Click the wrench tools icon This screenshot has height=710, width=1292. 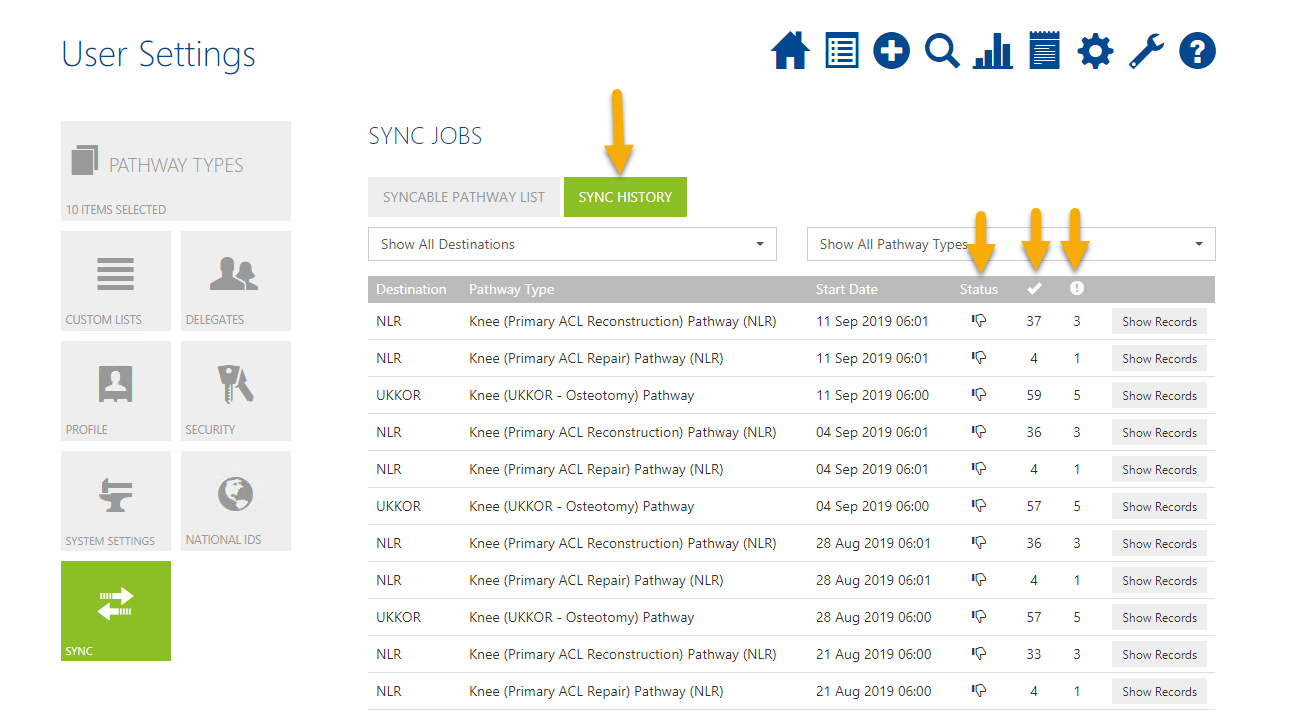1146,50
